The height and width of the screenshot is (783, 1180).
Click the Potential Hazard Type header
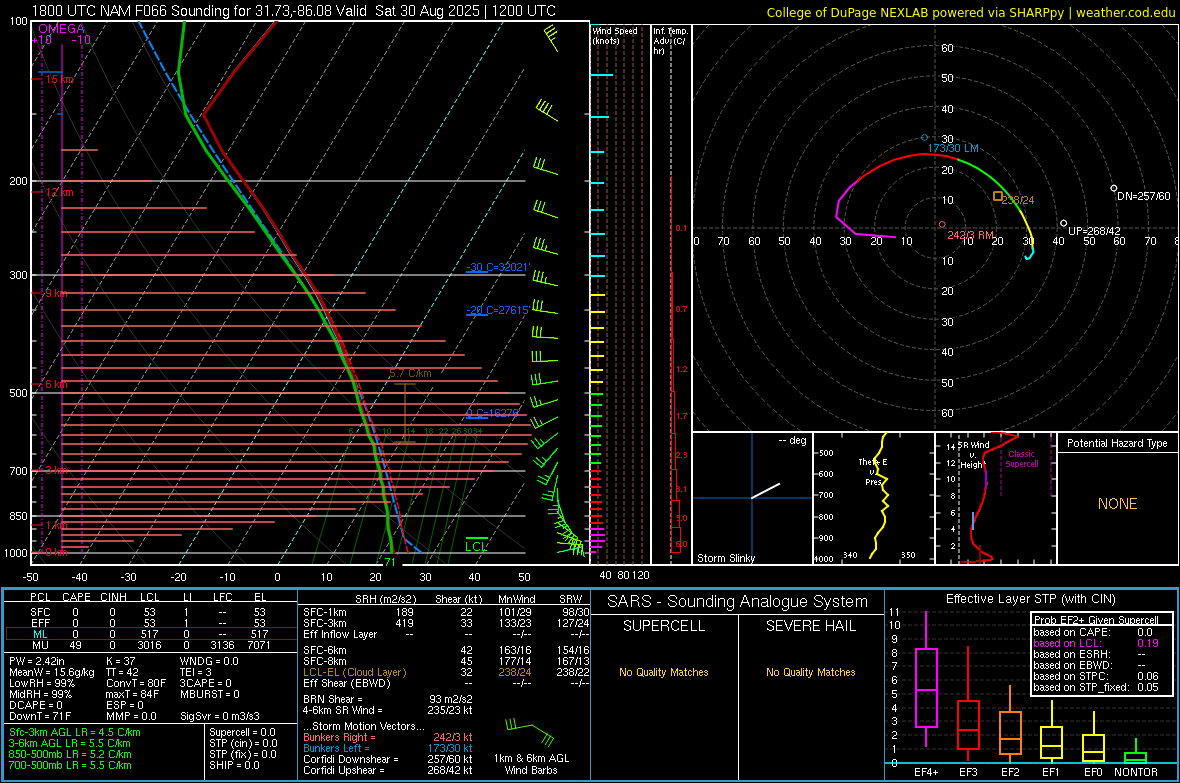click(x=1117, y=443)
